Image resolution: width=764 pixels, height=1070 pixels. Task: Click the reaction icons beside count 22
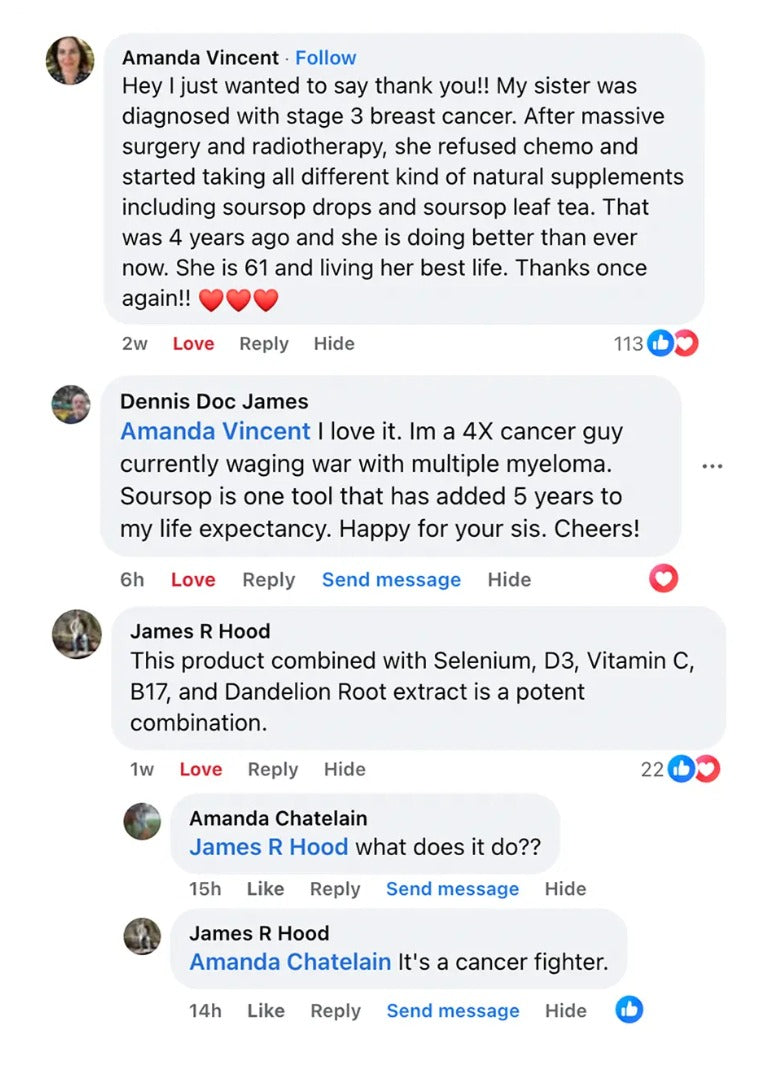click(x=693, y=769)
